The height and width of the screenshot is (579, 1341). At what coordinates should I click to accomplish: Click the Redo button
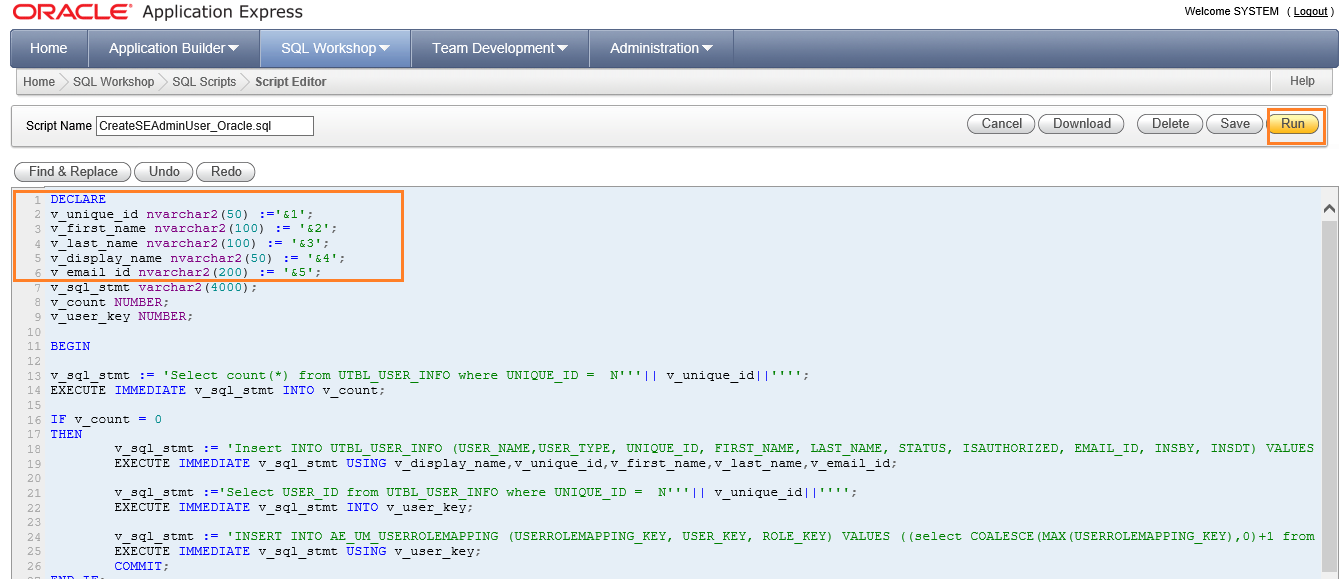226,172
